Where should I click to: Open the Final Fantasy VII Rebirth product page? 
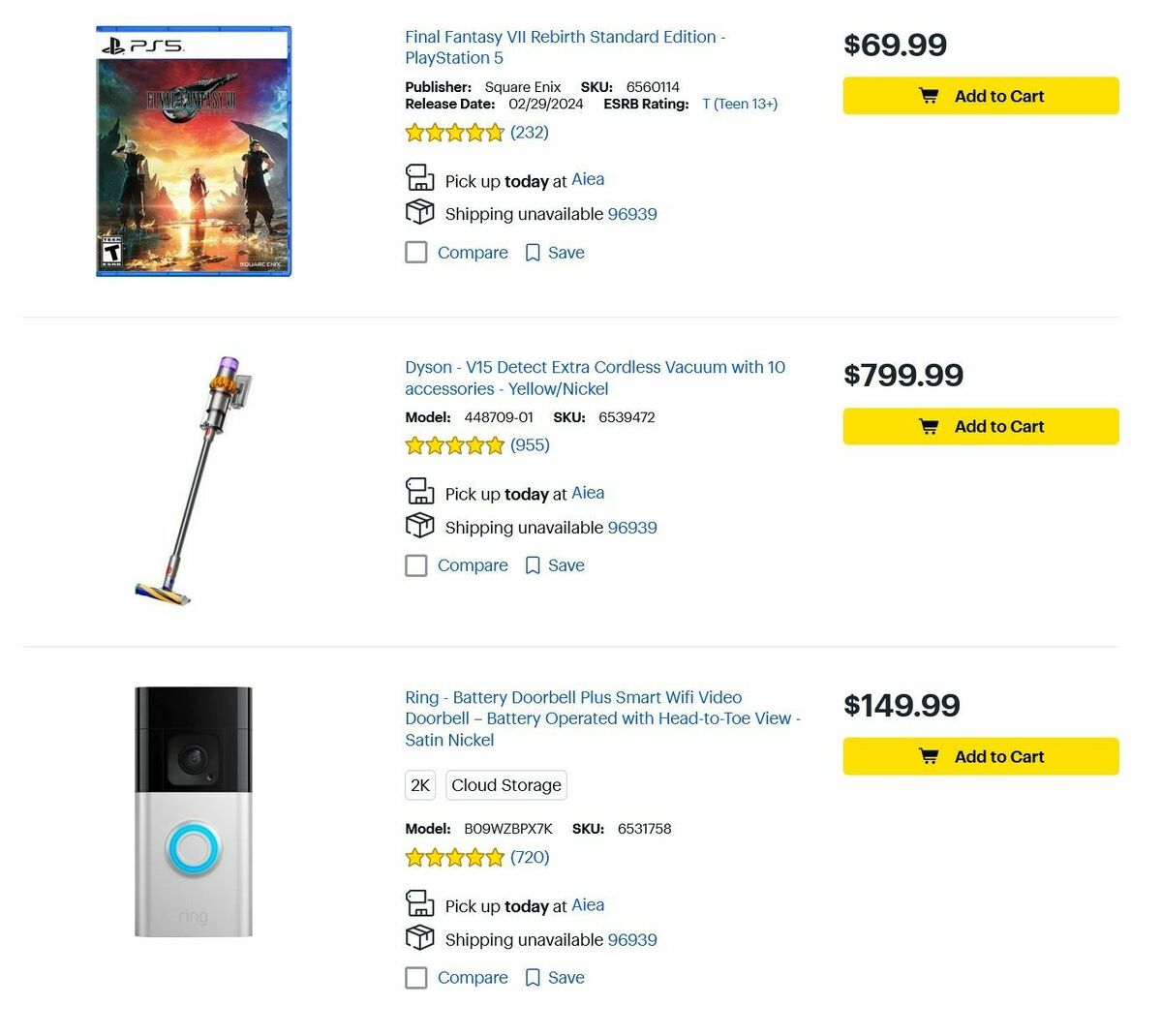point(566,46)
